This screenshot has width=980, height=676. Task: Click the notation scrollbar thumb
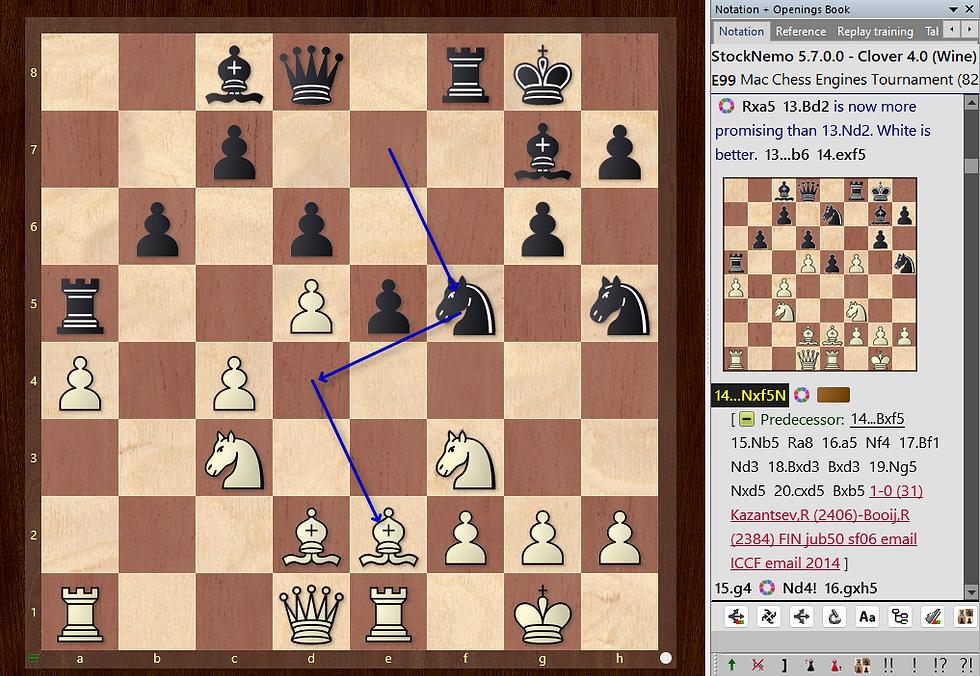[x=971, y=165]
